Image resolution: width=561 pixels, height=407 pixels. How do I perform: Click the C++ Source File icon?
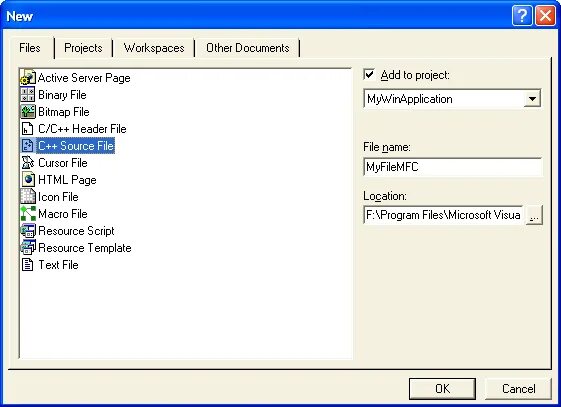(x=28, y=146)
